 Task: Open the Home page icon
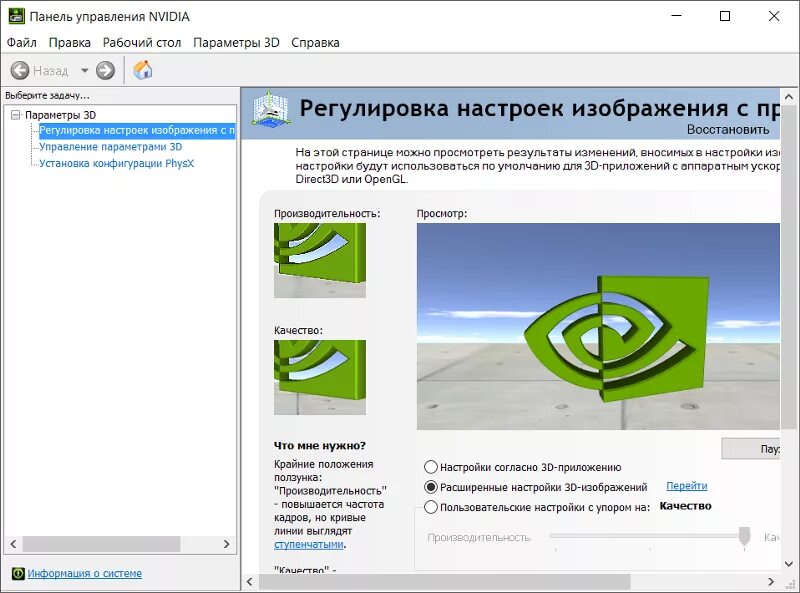click(143, 70)
